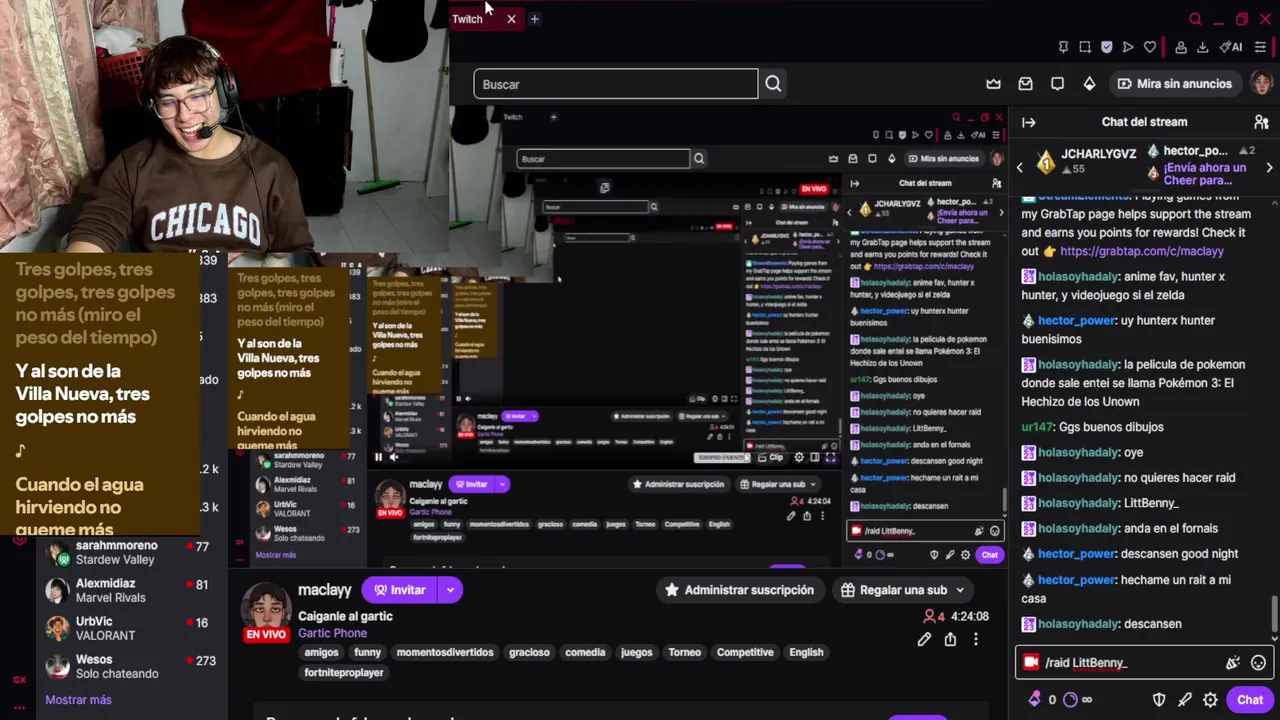The height and width of the screenshot is (720, 1280).
Task: Open the notifications inbox icon
Action: (1025, 84)
